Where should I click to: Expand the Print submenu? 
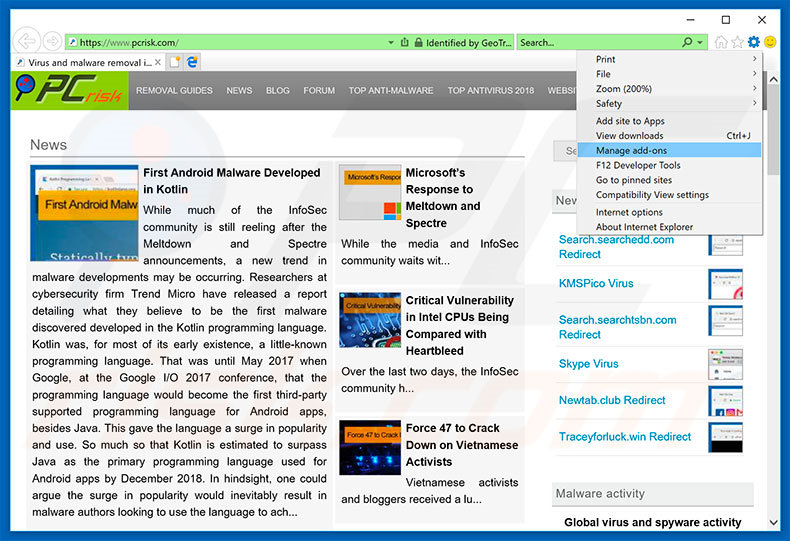point(670,59)
